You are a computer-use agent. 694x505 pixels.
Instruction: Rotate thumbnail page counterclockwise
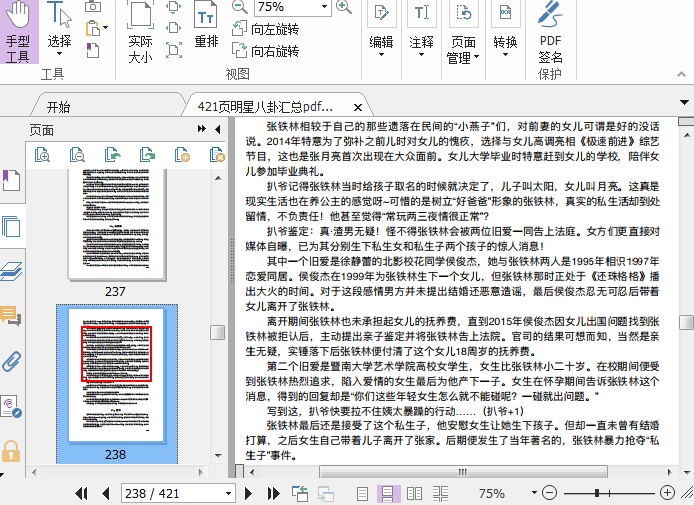tap(112, 155)
